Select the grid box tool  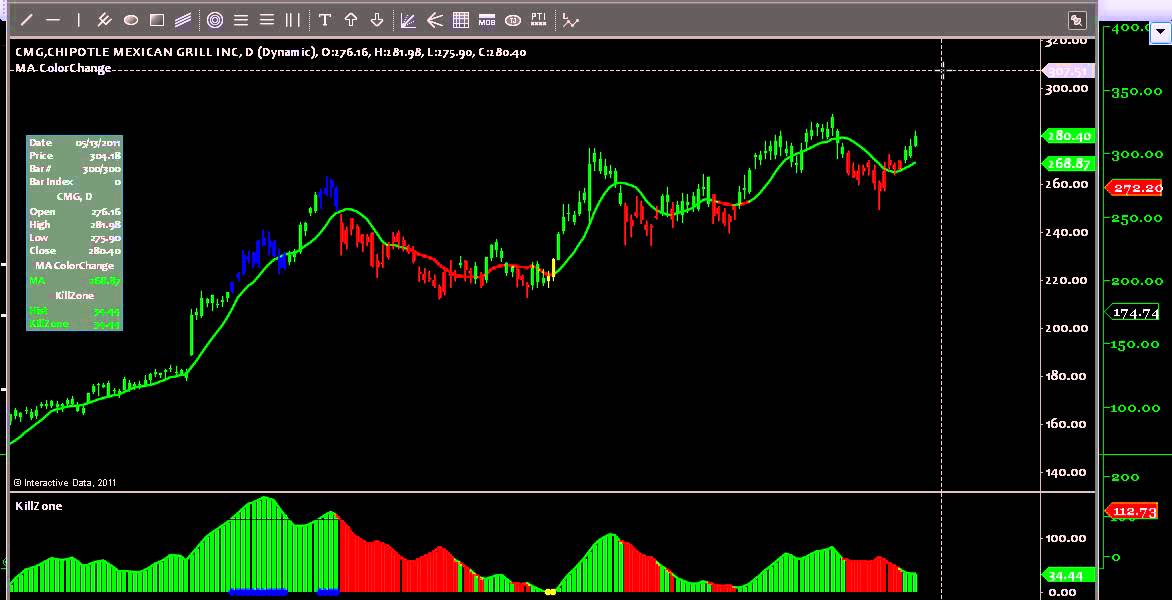click(x=460, y=20)
